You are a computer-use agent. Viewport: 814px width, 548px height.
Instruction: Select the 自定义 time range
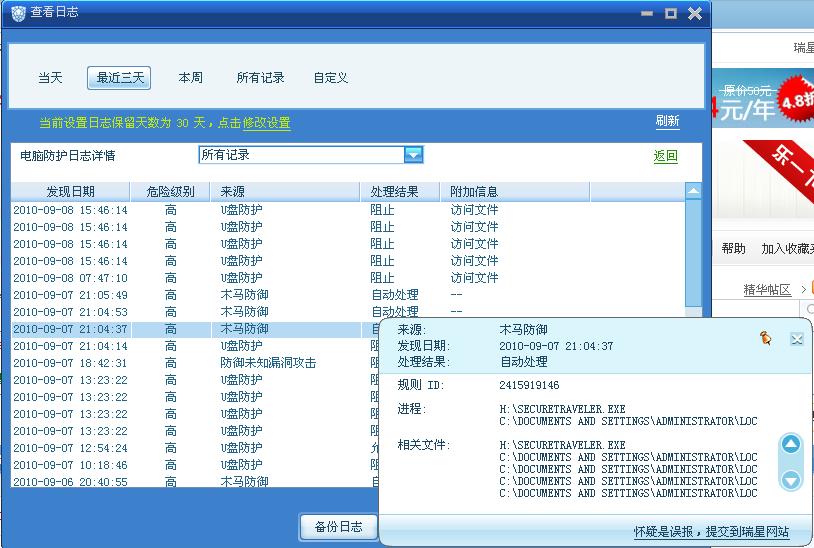pos(331,78)
